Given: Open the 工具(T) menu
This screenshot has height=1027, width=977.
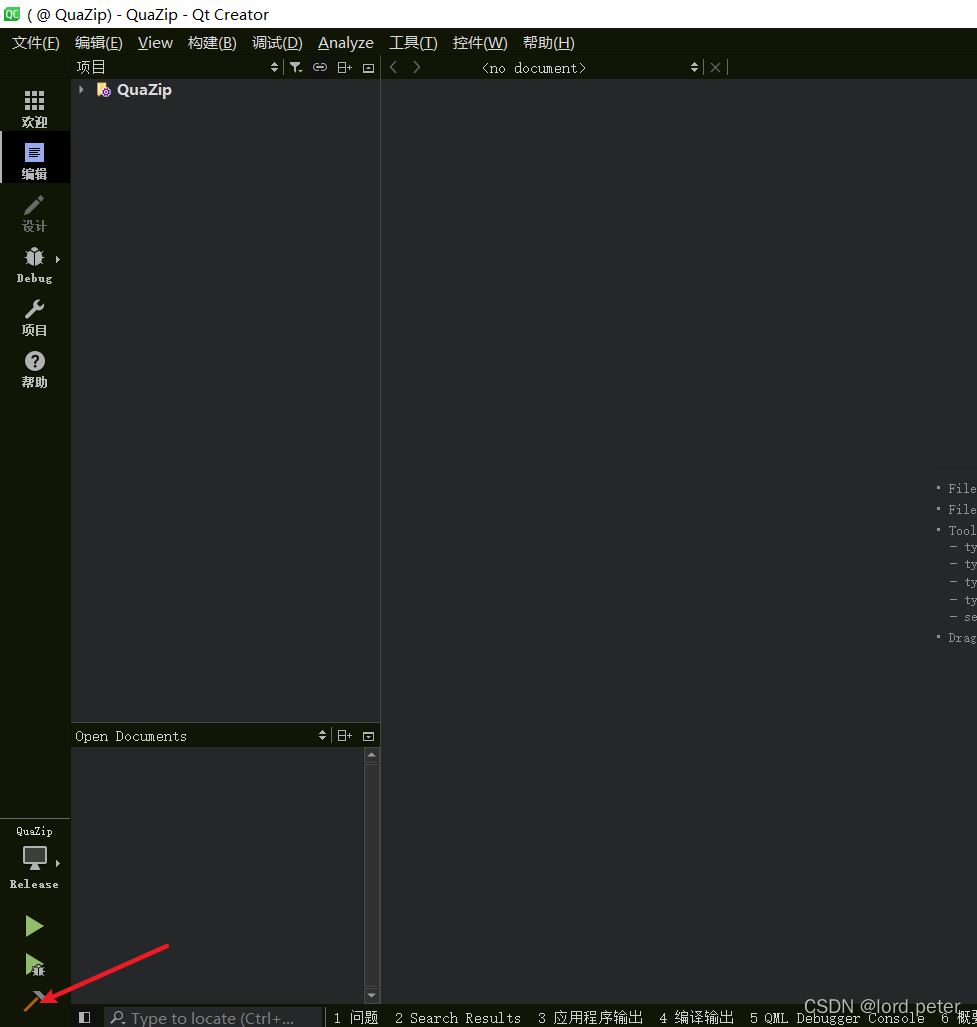Looking at the screenshot, I should pos(413,43).
